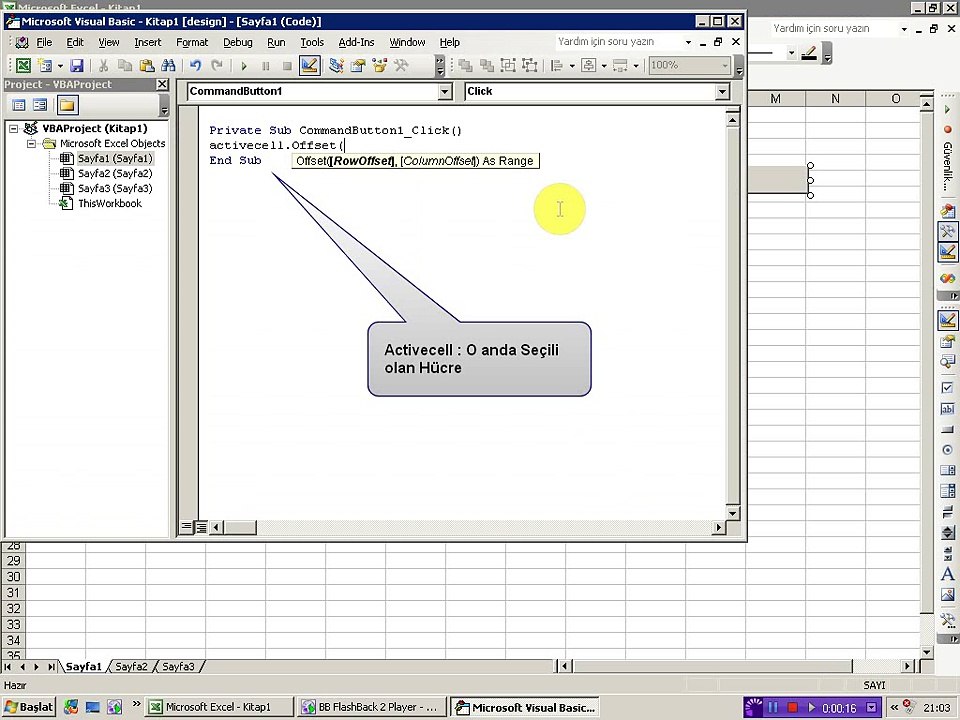The image size is (960, 720).
Task: Click the Cut scissors icon
Action: tap(103, 65)
